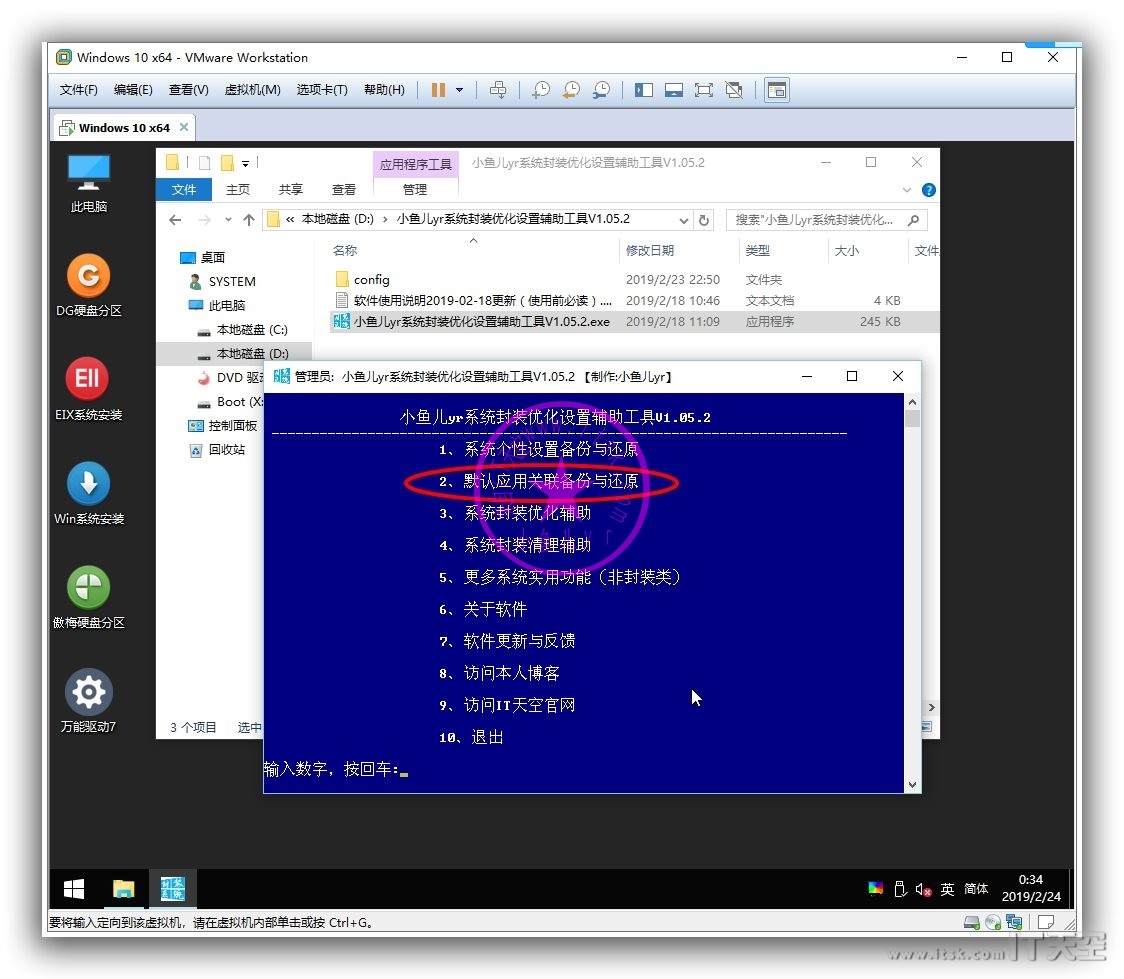Open the 共享 ribbon tab in Explorer
1124x979 pixels.
[291, 189]
